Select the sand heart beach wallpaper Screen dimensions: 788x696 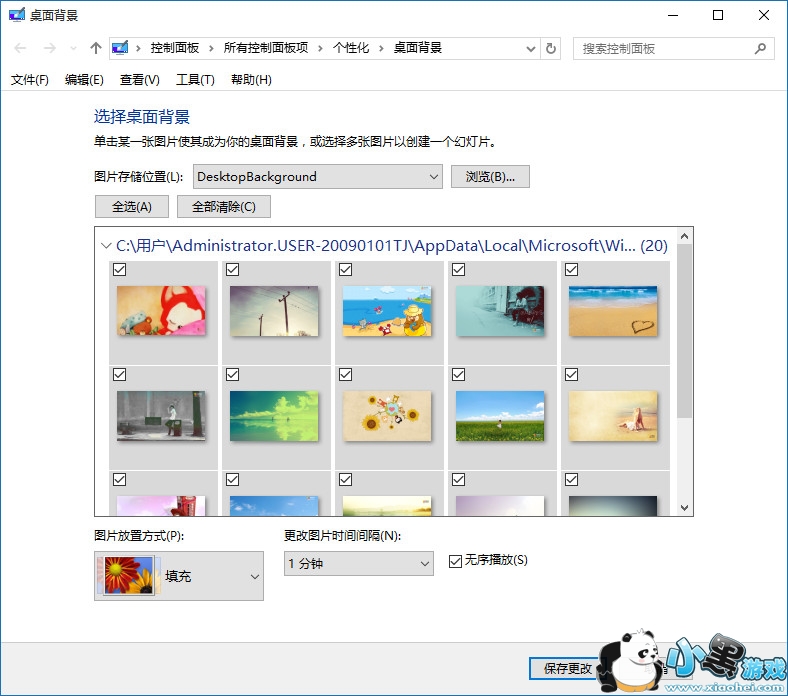point(614,311)
